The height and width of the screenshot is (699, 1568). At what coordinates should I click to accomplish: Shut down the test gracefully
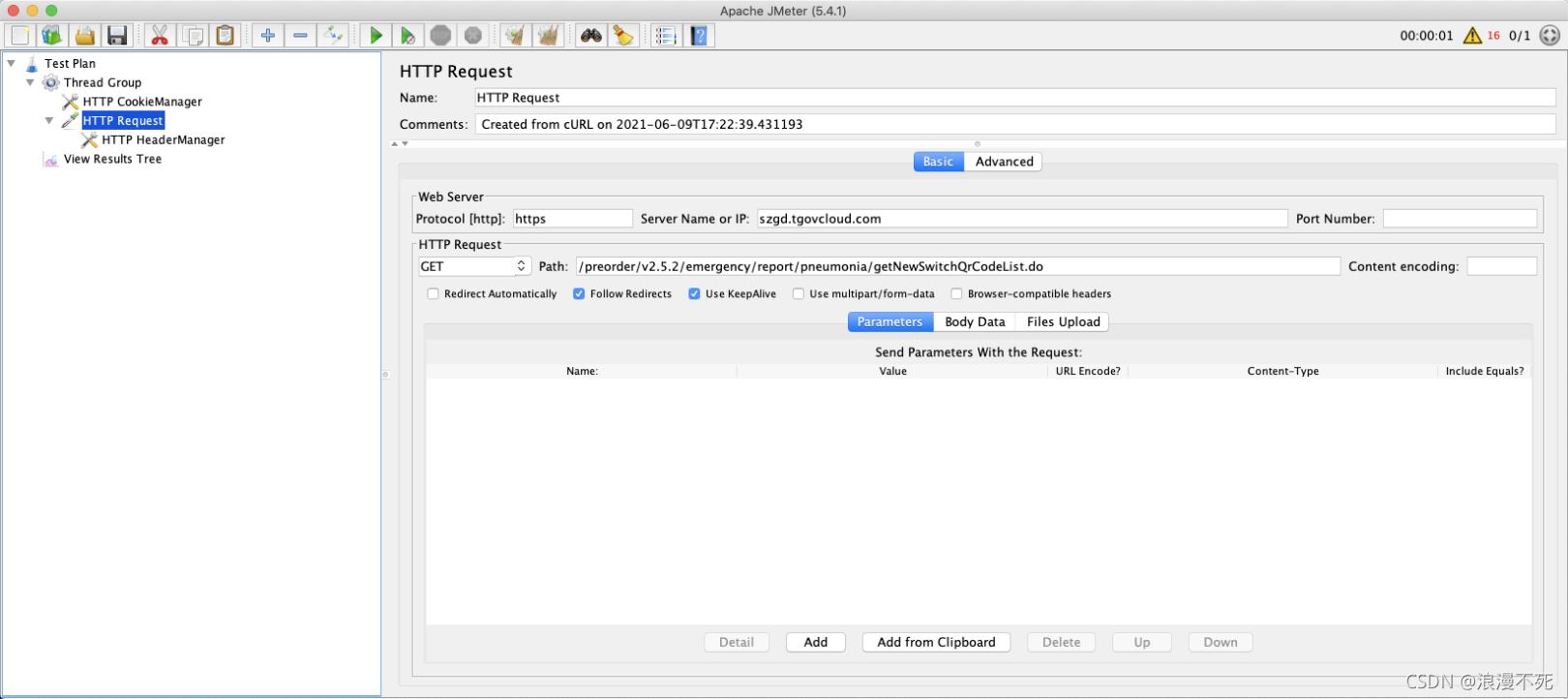[x=472, y=36]
